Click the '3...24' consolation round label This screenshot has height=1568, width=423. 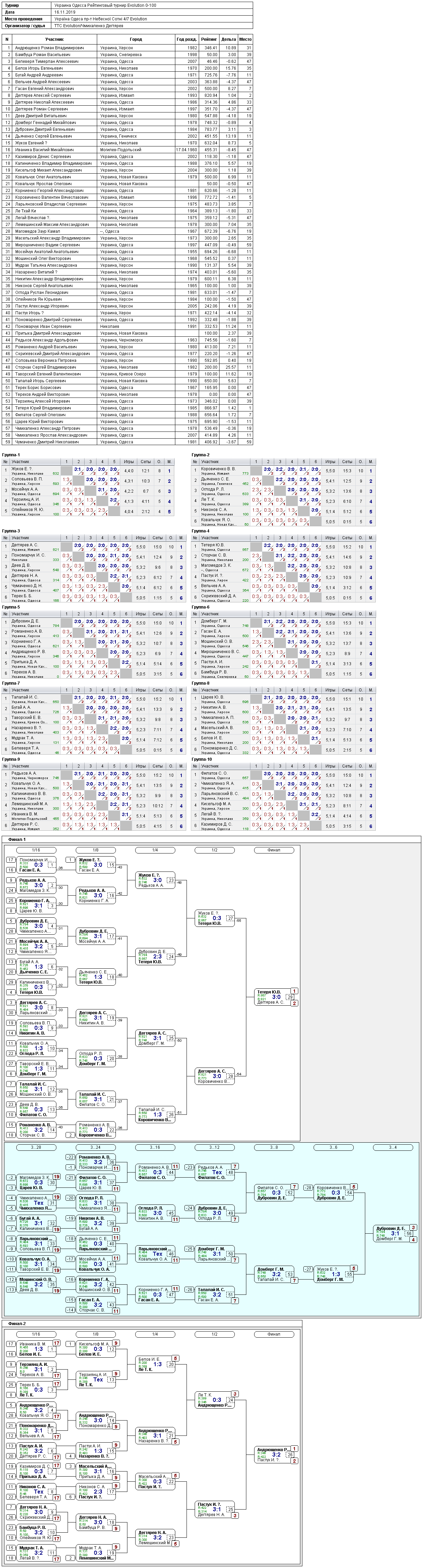point(95,1147)
